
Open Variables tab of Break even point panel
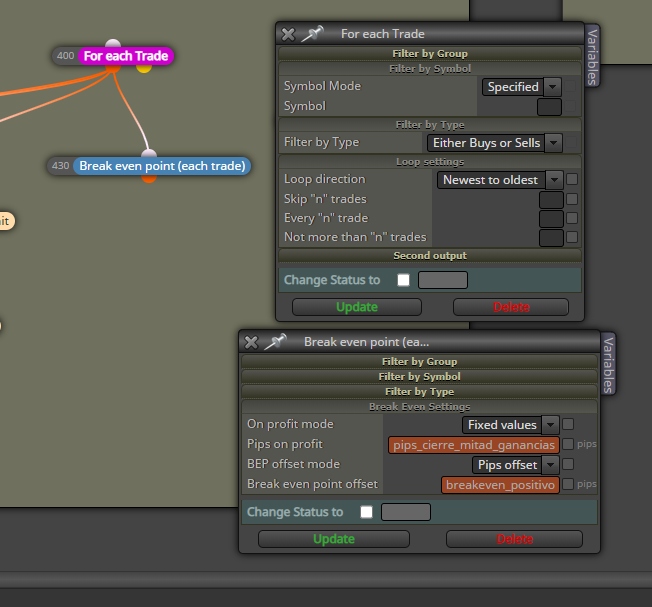click(x=608, y=365)
